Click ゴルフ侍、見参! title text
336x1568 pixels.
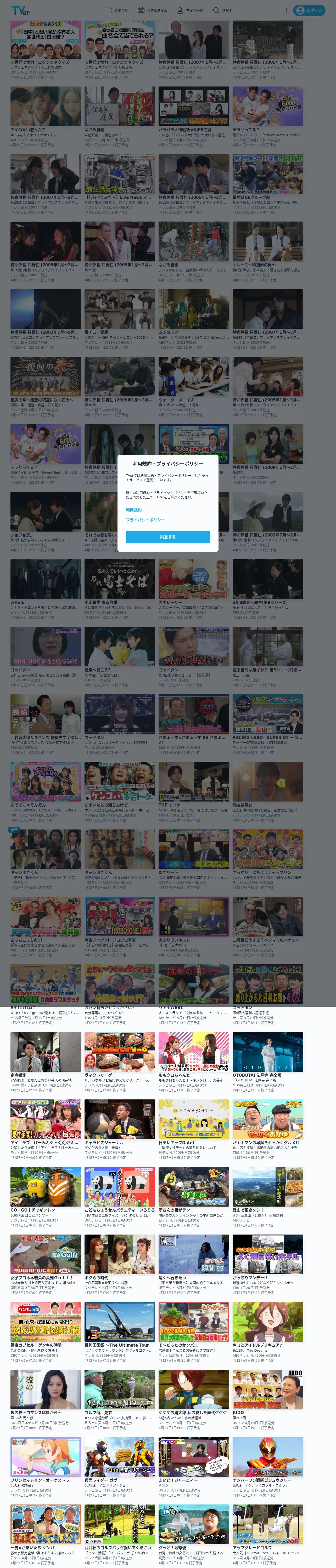pyautogui.click(x=100, y=1413)
